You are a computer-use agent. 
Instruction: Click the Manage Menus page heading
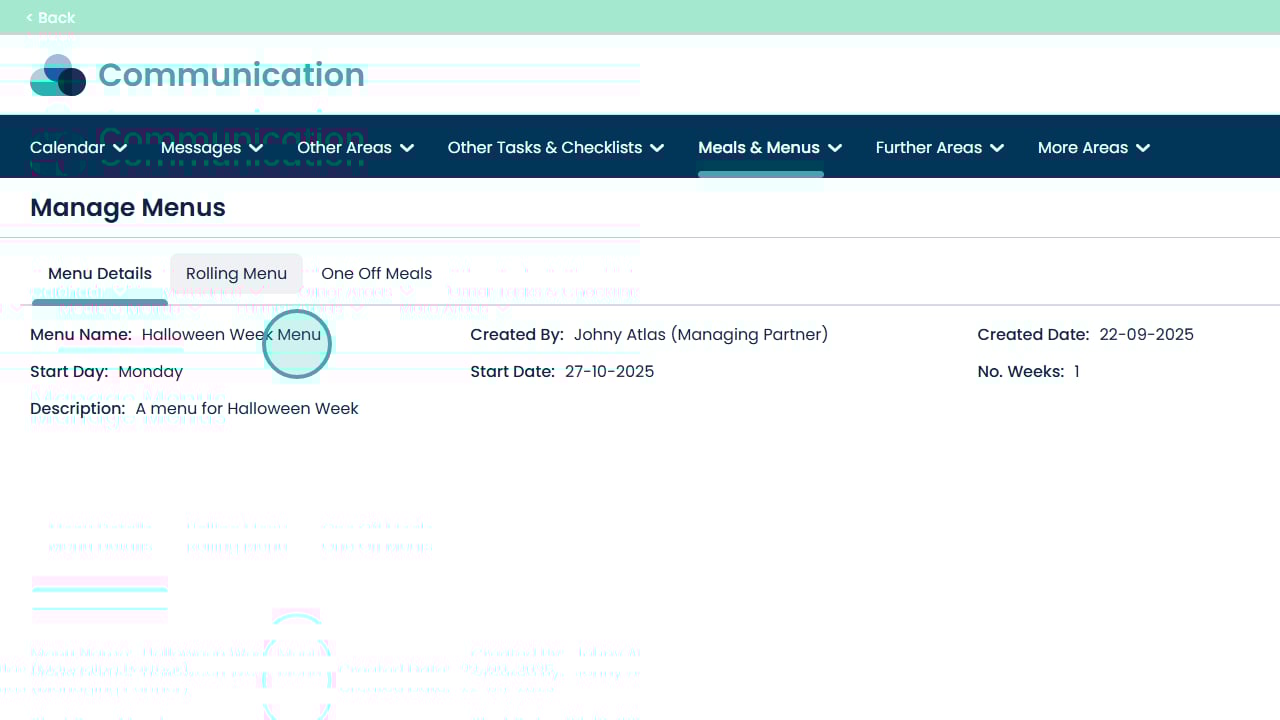click(x=128, y=208)
